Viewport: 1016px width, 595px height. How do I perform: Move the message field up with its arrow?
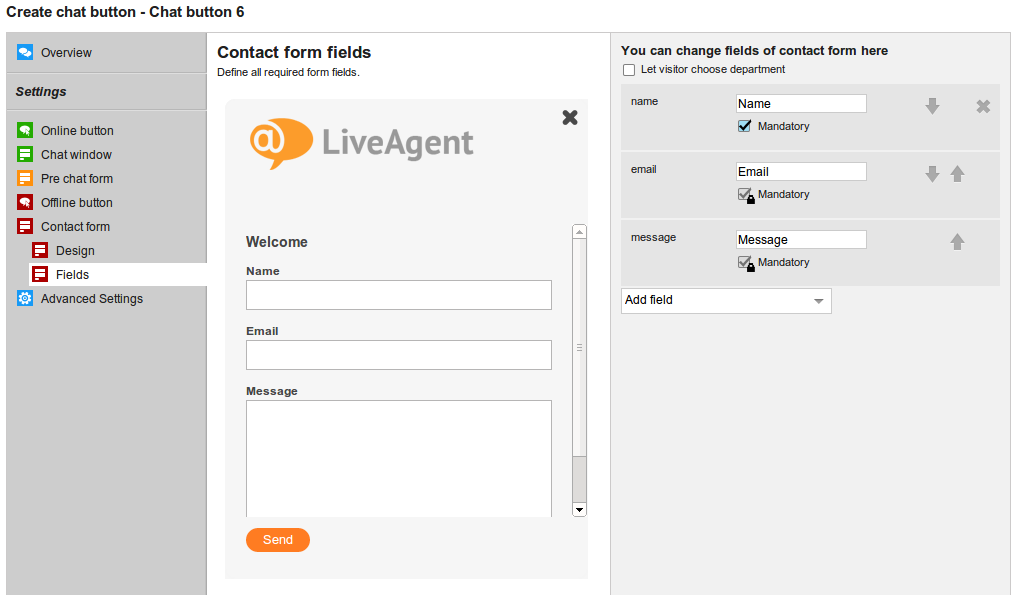(x=957, y=242)
